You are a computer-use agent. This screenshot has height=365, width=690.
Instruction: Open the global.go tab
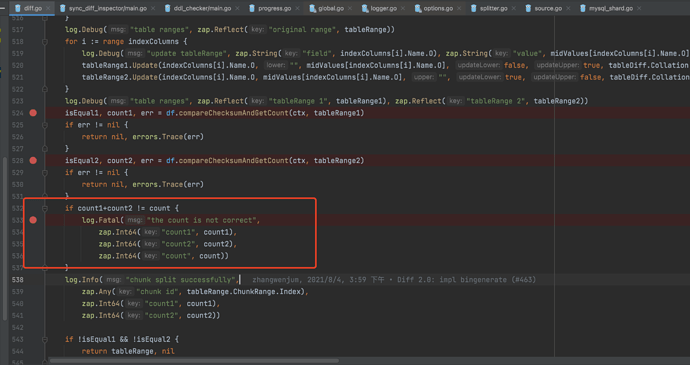click(x=331, y=8)
